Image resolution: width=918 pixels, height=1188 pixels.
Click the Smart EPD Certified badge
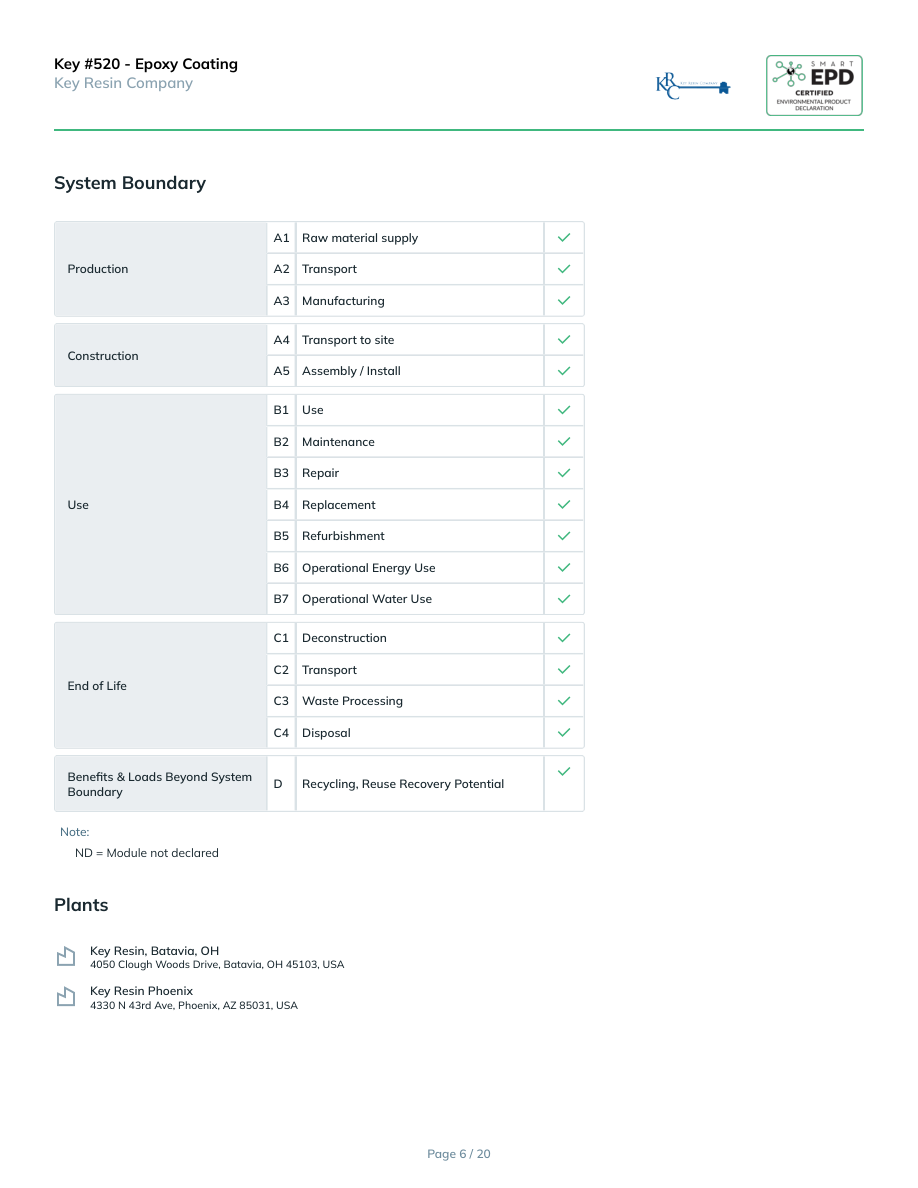[x=814, y=85]
